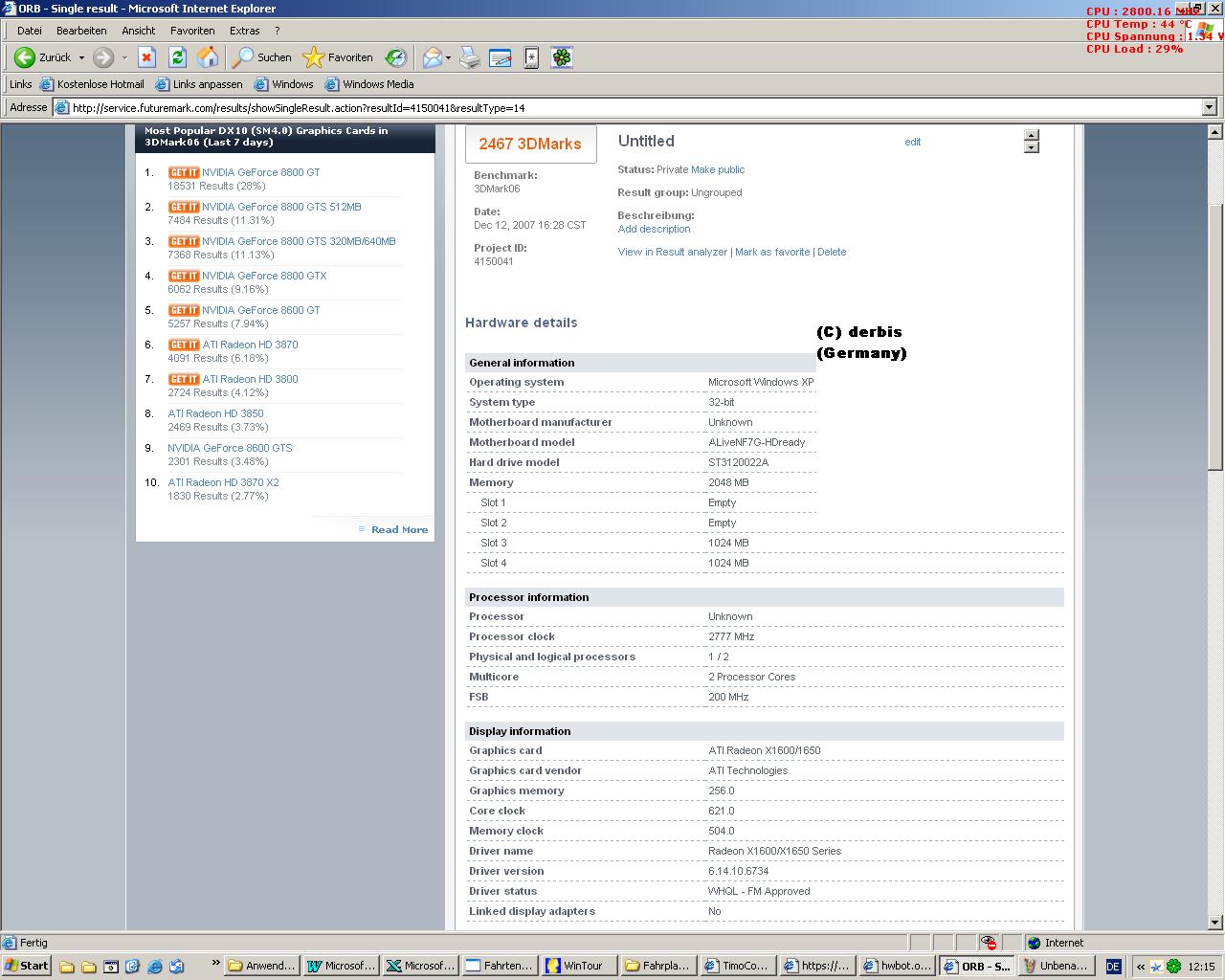Click Add description link
This screenshot has height=980, width=1225.
654,229
